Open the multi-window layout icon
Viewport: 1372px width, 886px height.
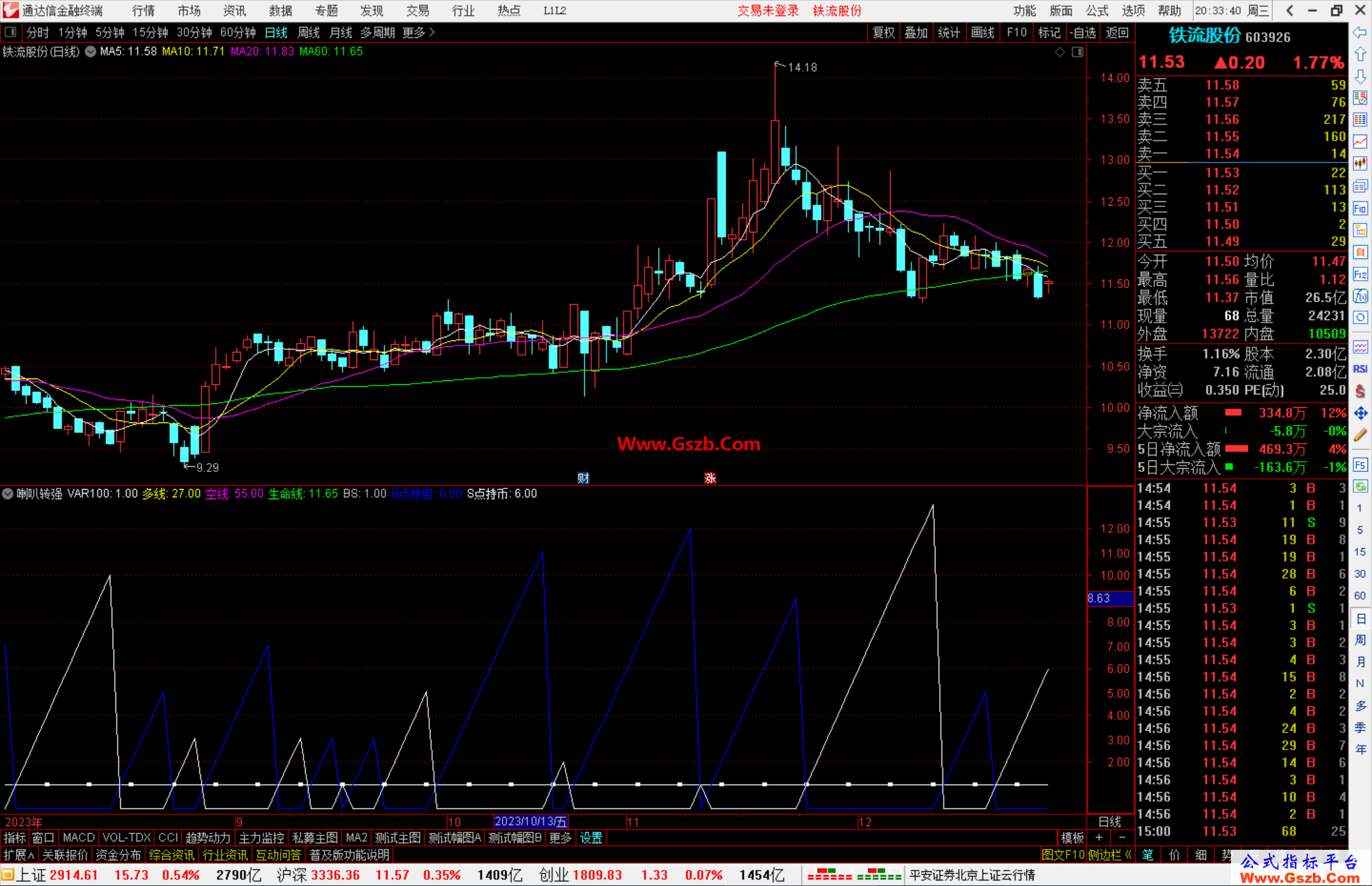1360,186
